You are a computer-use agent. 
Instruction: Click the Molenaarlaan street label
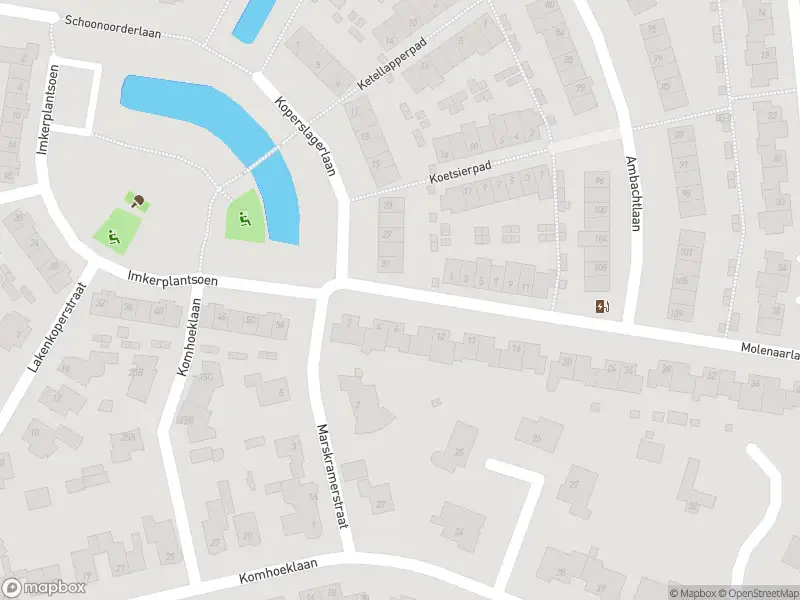(770, 351)
